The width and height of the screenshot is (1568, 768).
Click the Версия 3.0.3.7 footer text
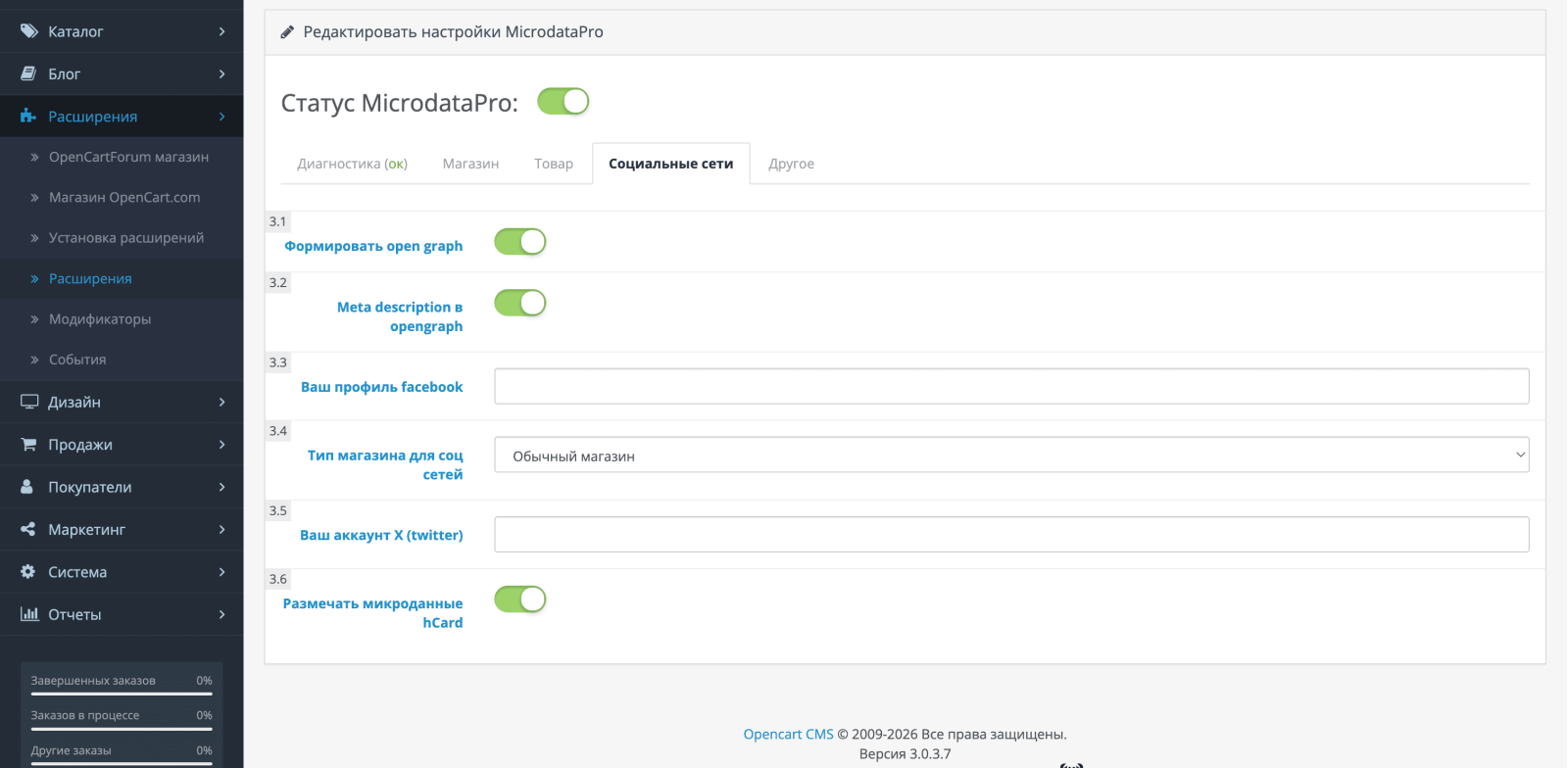(905, 754)
